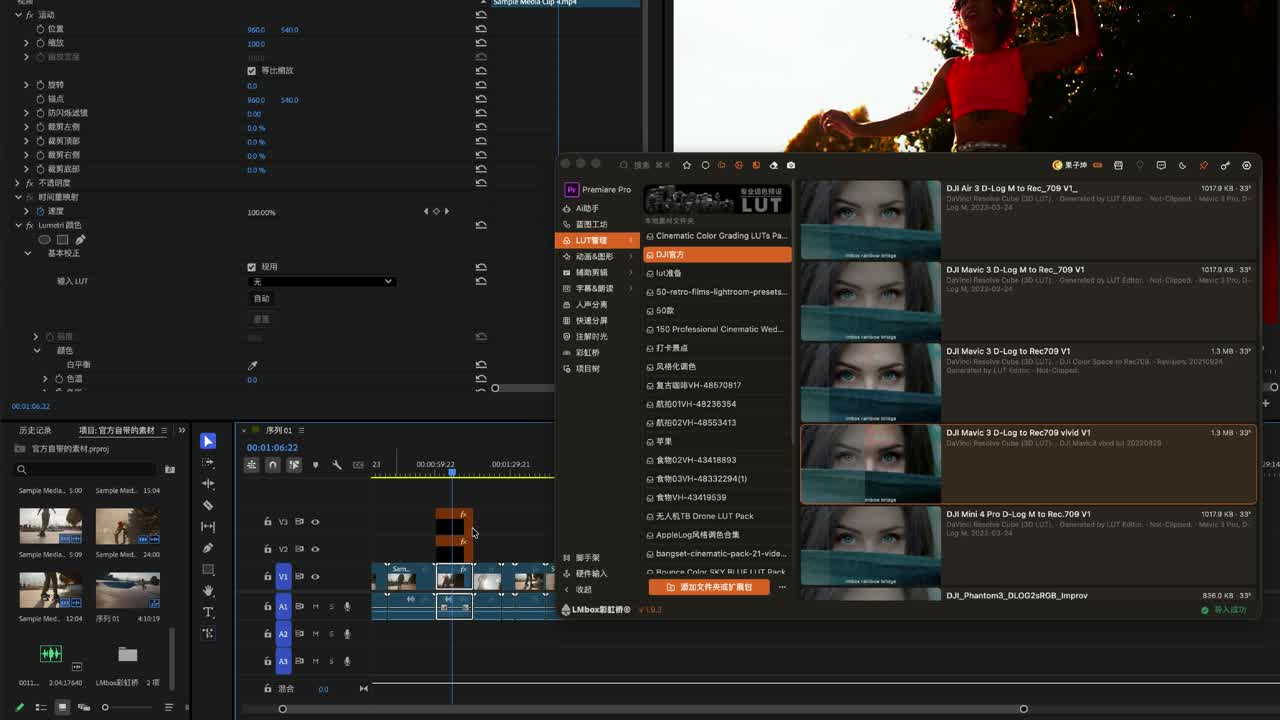The height and width of the screenshot is (720, 1280).
Task: Click the 添加文件夹或扩展包 button
Action: (709, 587)
